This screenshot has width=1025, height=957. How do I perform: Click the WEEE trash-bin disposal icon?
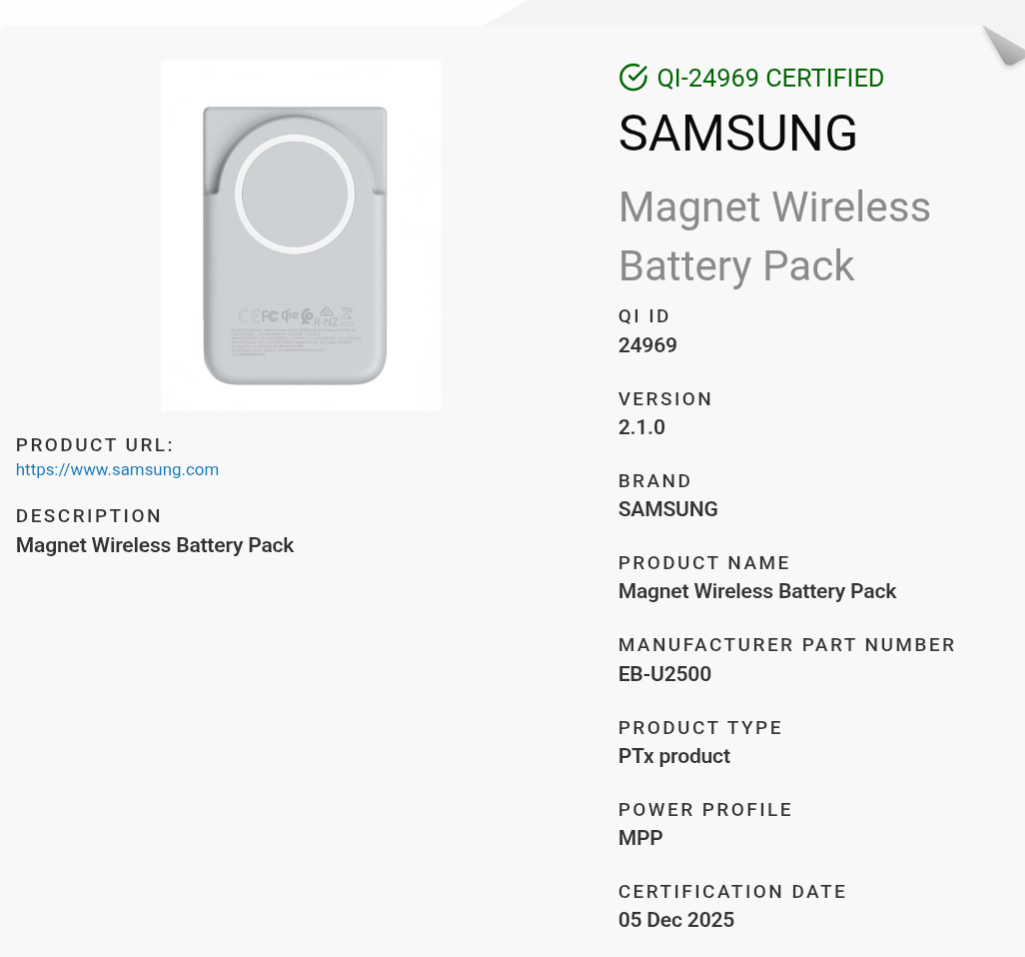click(x=348, y=315)
